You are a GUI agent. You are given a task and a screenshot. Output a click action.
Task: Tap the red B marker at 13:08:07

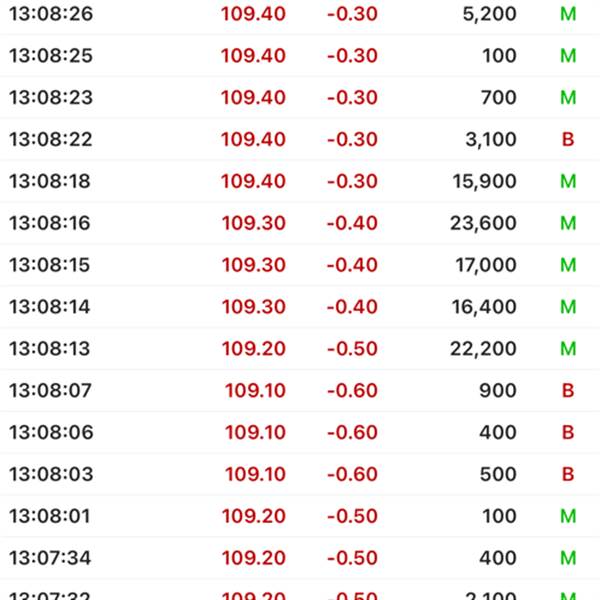(568, 391)
